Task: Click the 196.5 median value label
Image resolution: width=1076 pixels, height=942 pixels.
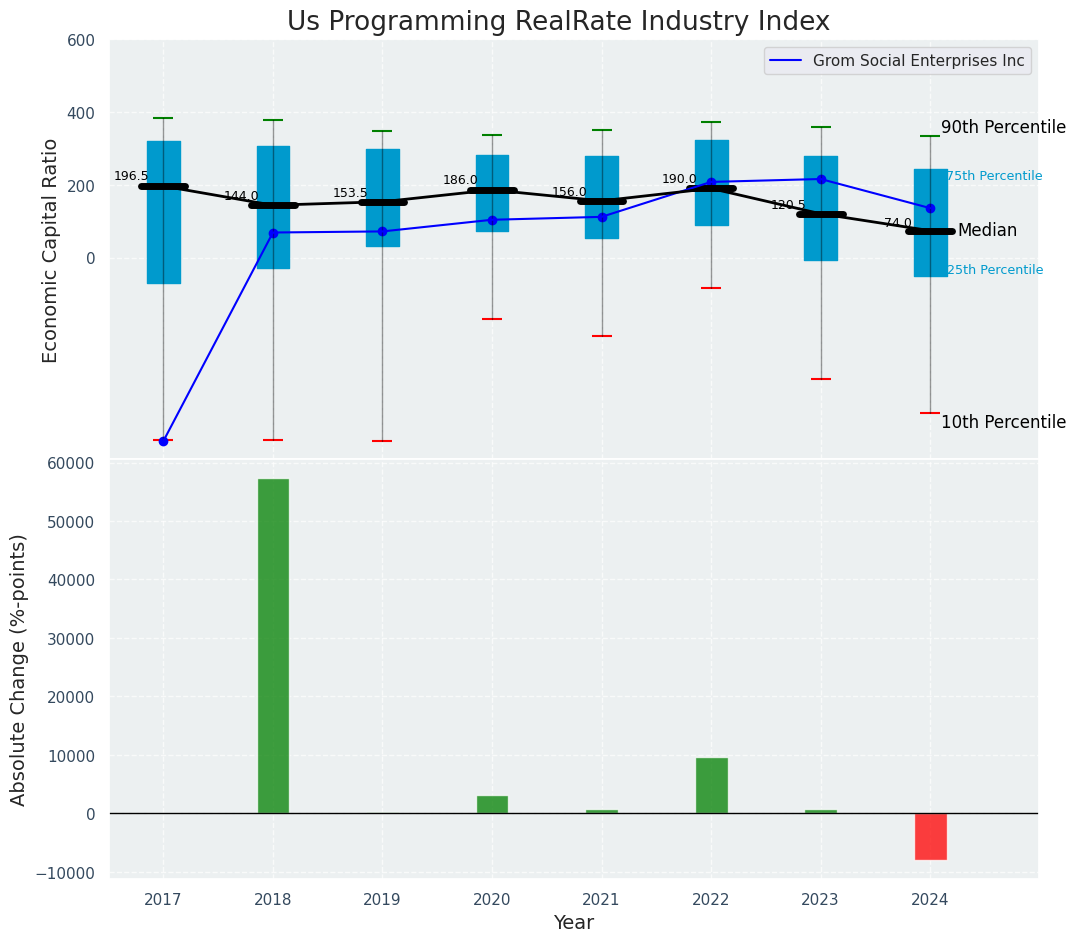Action: coord(131,176)
